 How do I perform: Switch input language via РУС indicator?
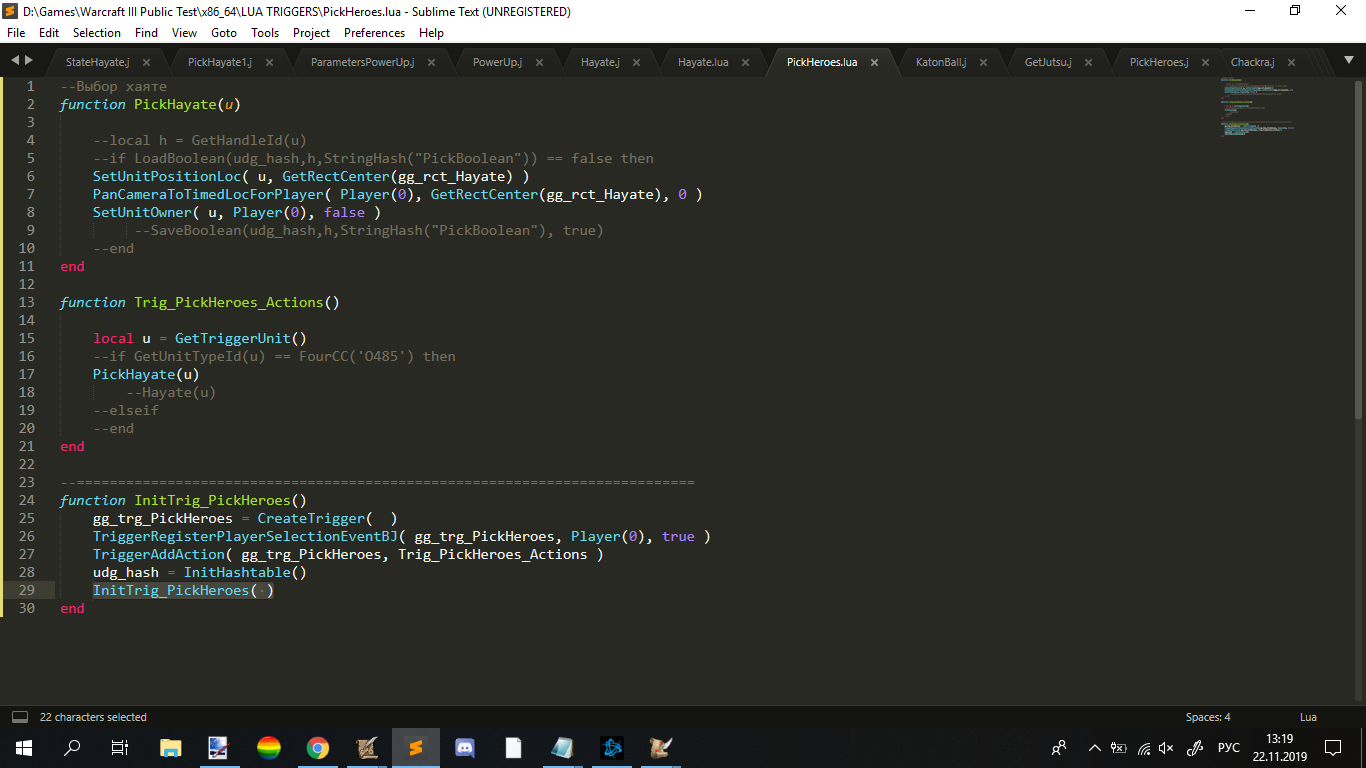[1229, 748]
